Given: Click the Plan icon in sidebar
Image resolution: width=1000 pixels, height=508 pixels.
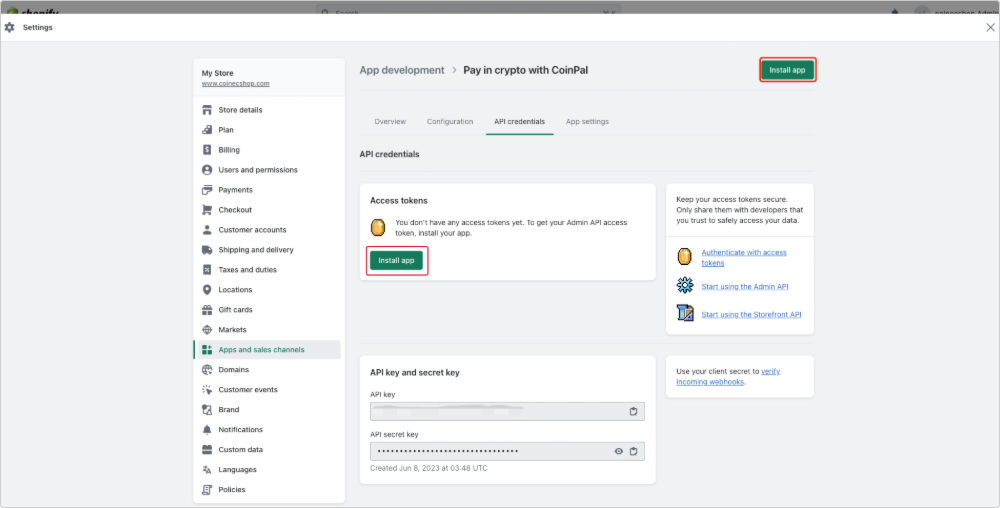Looking at the screenshot, I should point(207,130).
